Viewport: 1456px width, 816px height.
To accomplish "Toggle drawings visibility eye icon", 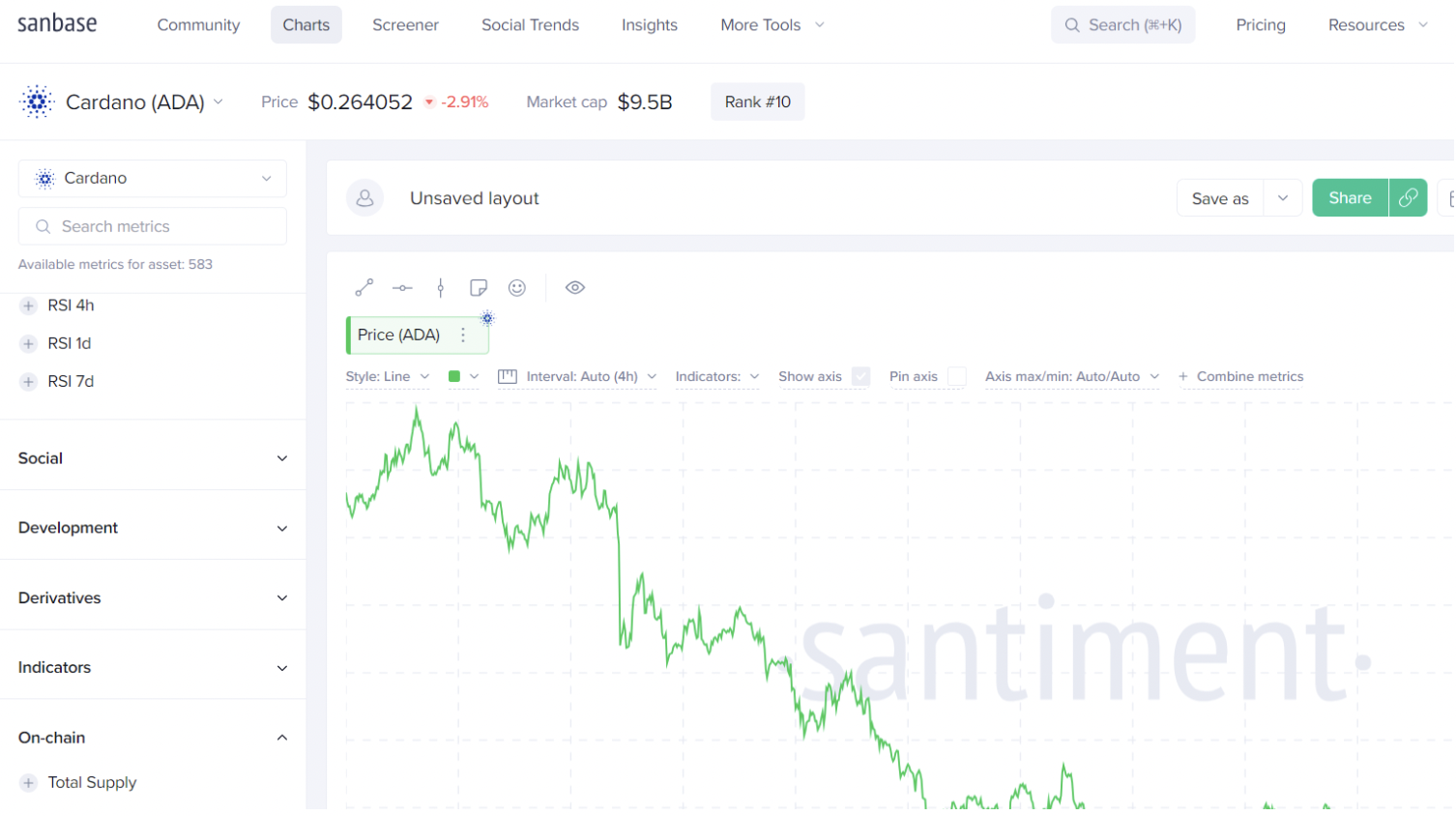I will (575, 288).
